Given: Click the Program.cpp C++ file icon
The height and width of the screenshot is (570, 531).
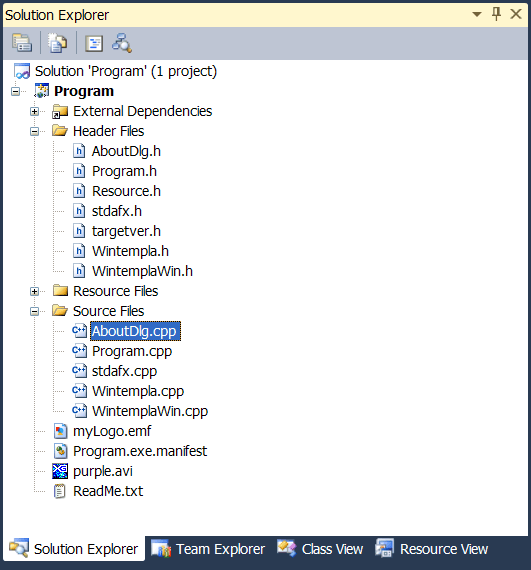Looking at the screenshot, I should coord(79,351).
